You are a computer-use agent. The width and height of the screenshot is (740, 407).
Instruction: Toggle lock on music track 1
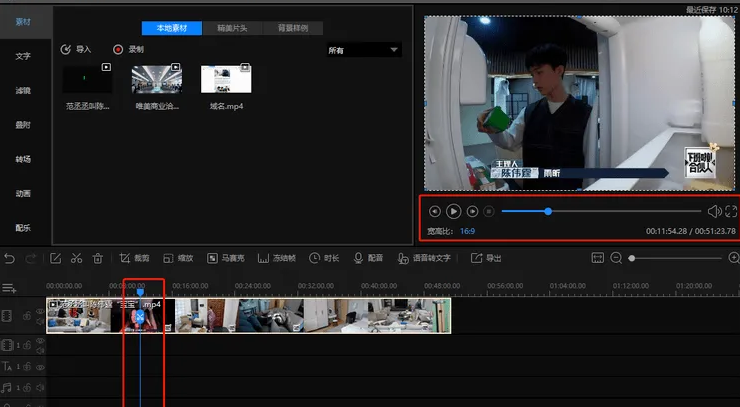tap(27, 388)
